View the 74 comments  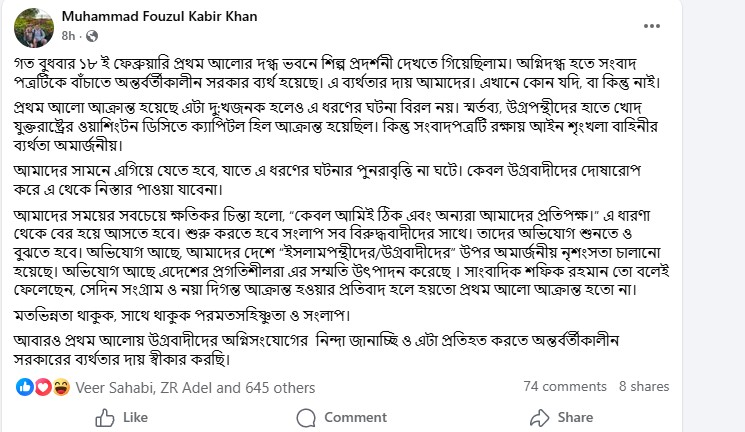click(x=565, y=386)
